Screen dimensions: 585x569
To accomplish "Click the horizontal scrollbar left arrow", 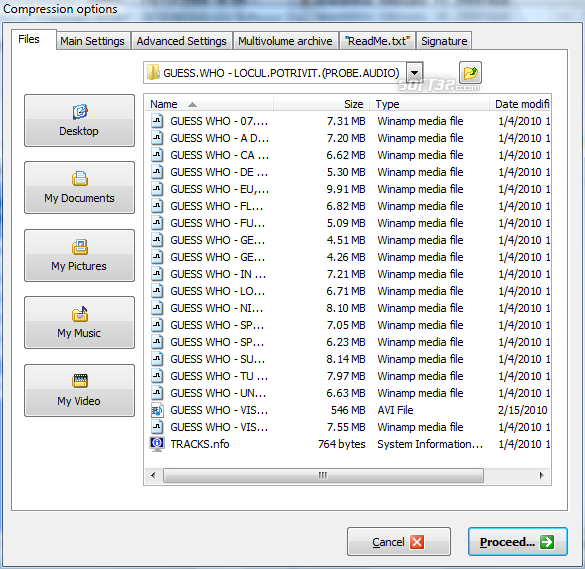I will (153, 475).
